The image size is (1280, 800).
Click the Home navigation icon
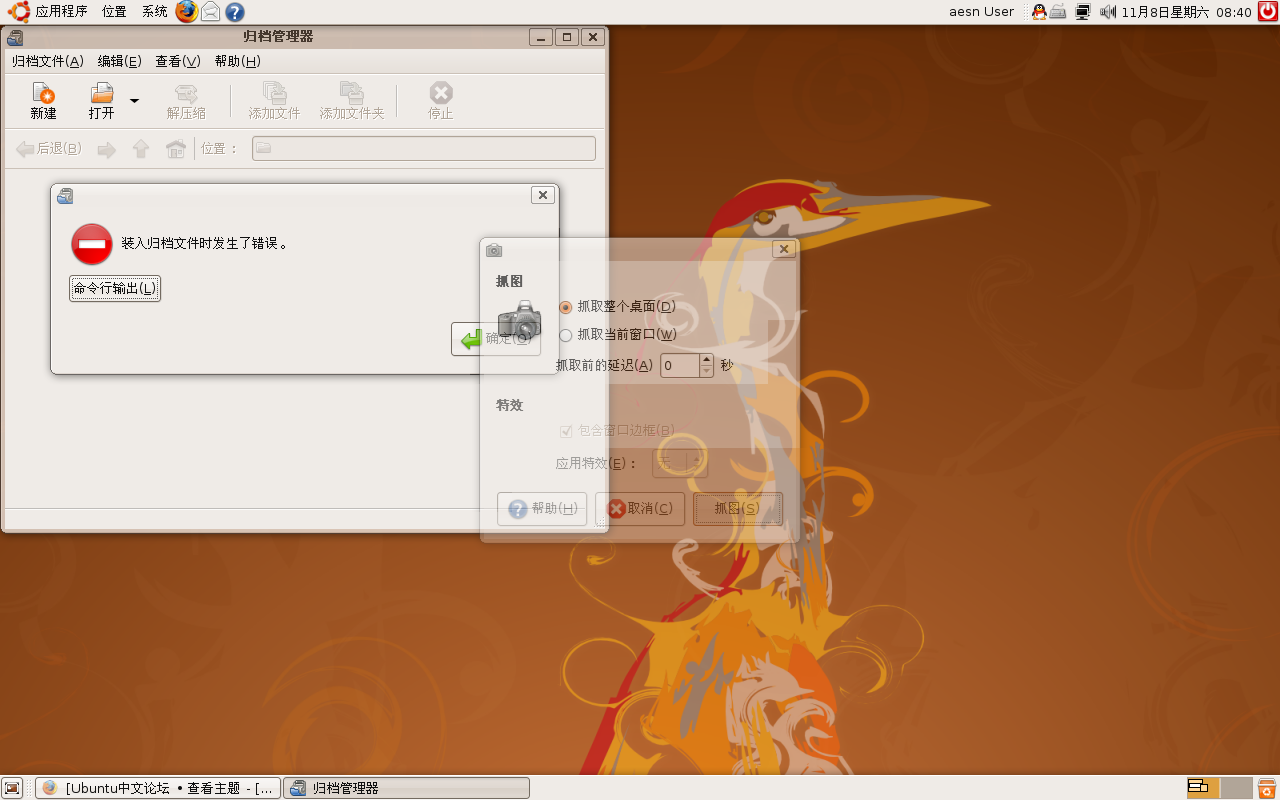coord(175,150)
